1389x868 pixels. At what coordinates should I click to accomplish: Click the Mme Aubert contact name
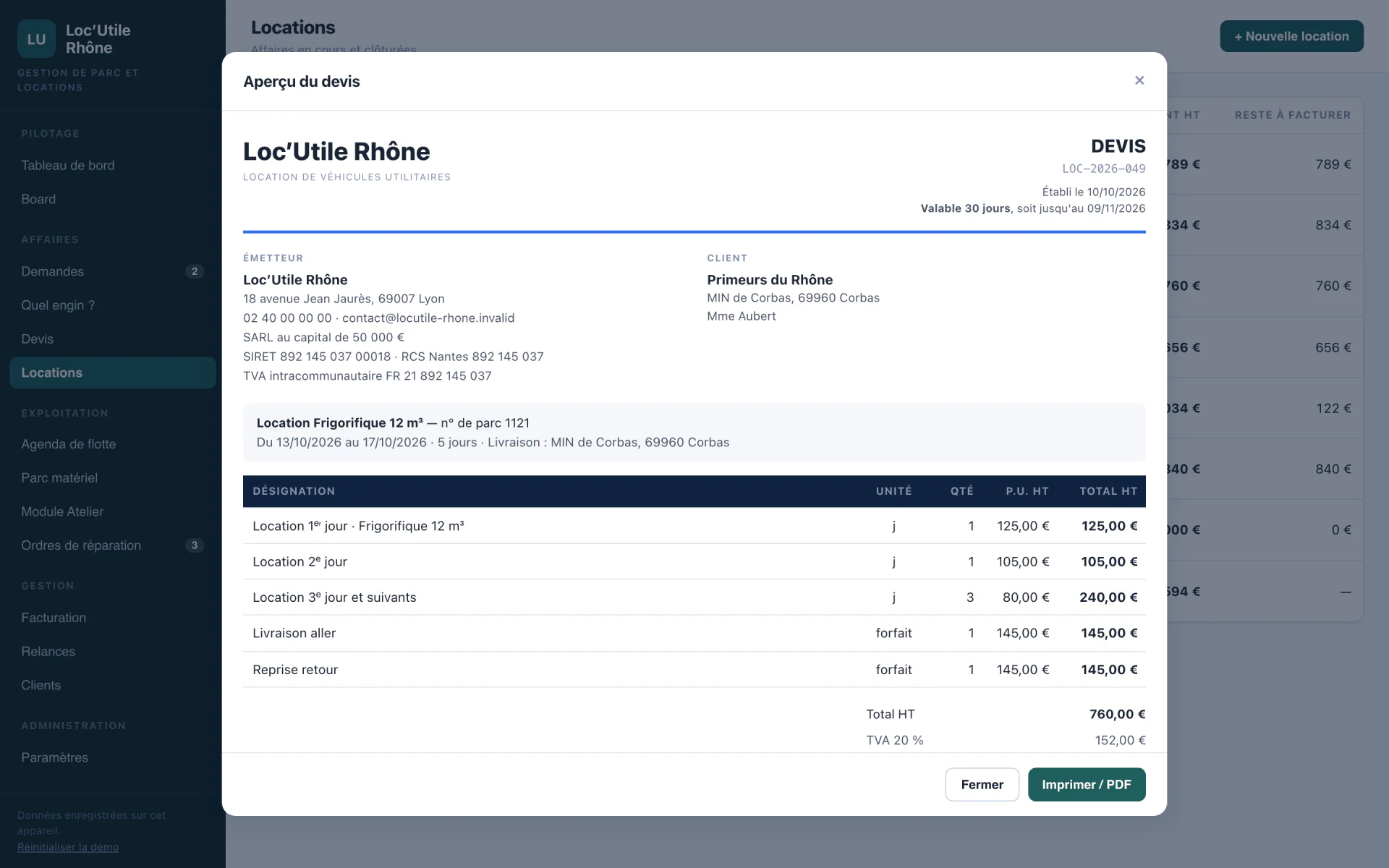(x=742, y=316)
